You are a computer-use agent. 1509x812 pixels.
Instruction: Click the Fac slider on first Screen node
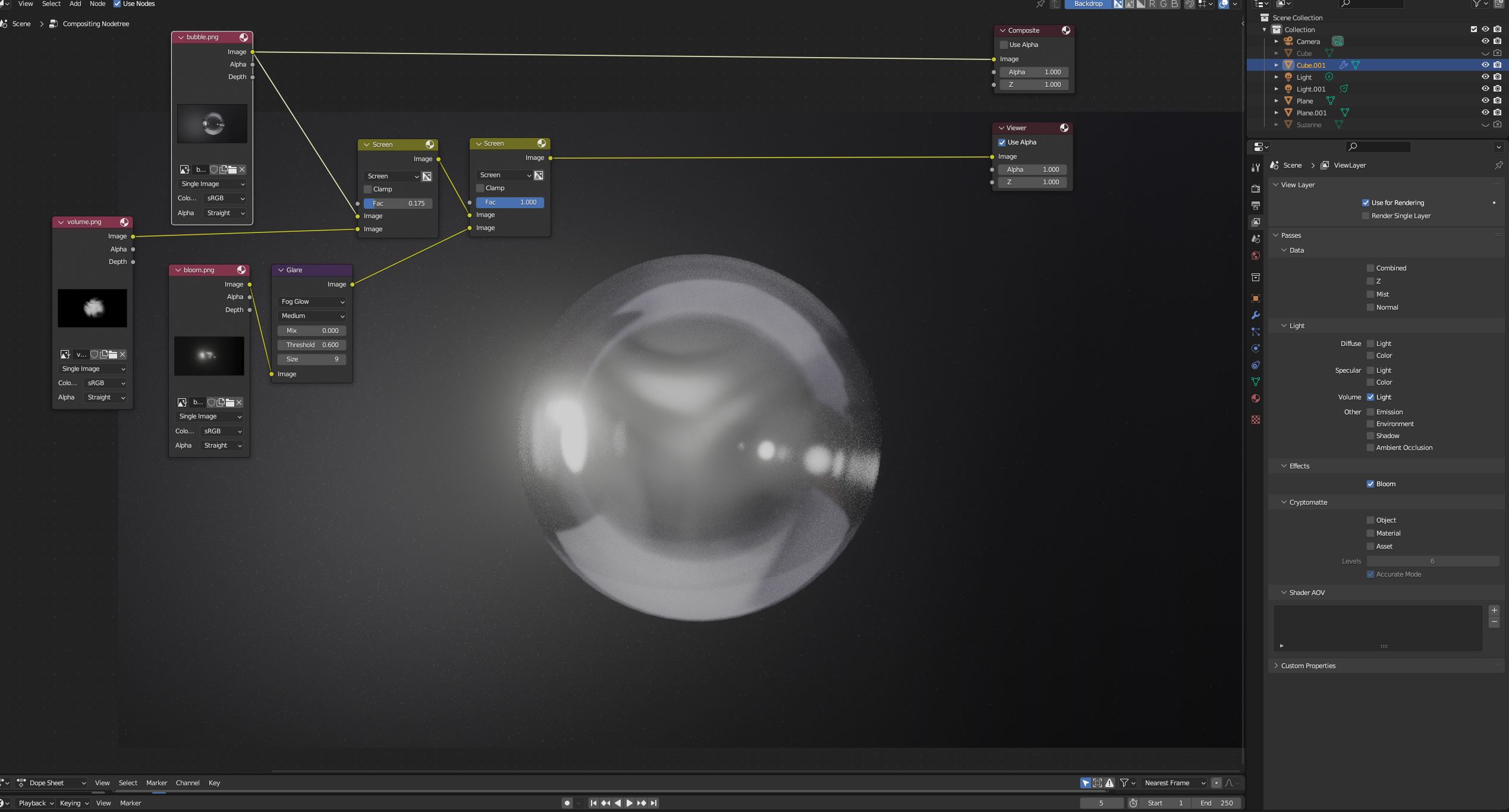click(x=398, y=203)
